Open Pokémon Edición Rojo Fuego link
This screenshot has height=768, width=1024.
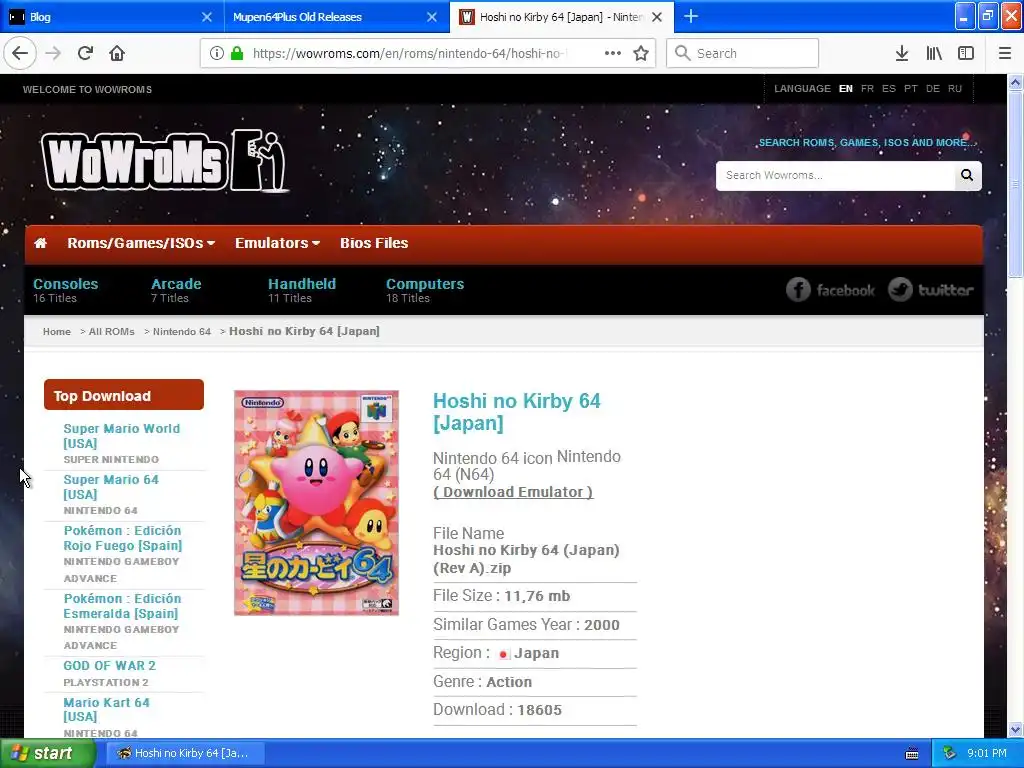123,538
